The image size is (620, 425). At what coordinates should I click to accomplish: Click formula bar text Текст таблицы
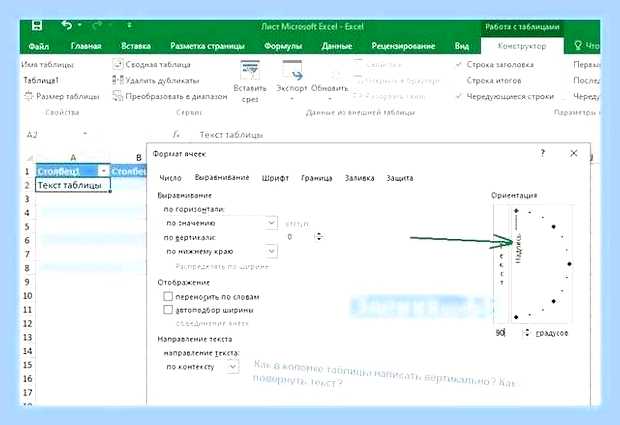coord(231,135)
